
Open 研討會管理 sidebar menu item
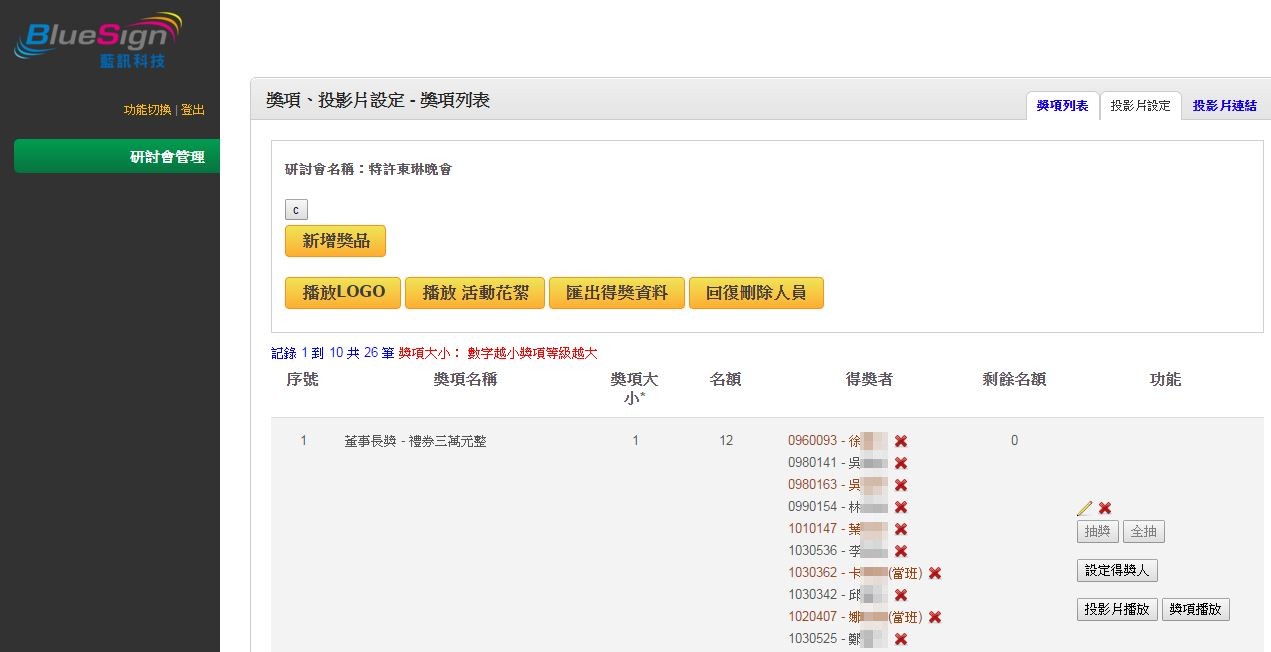(117, 156)
